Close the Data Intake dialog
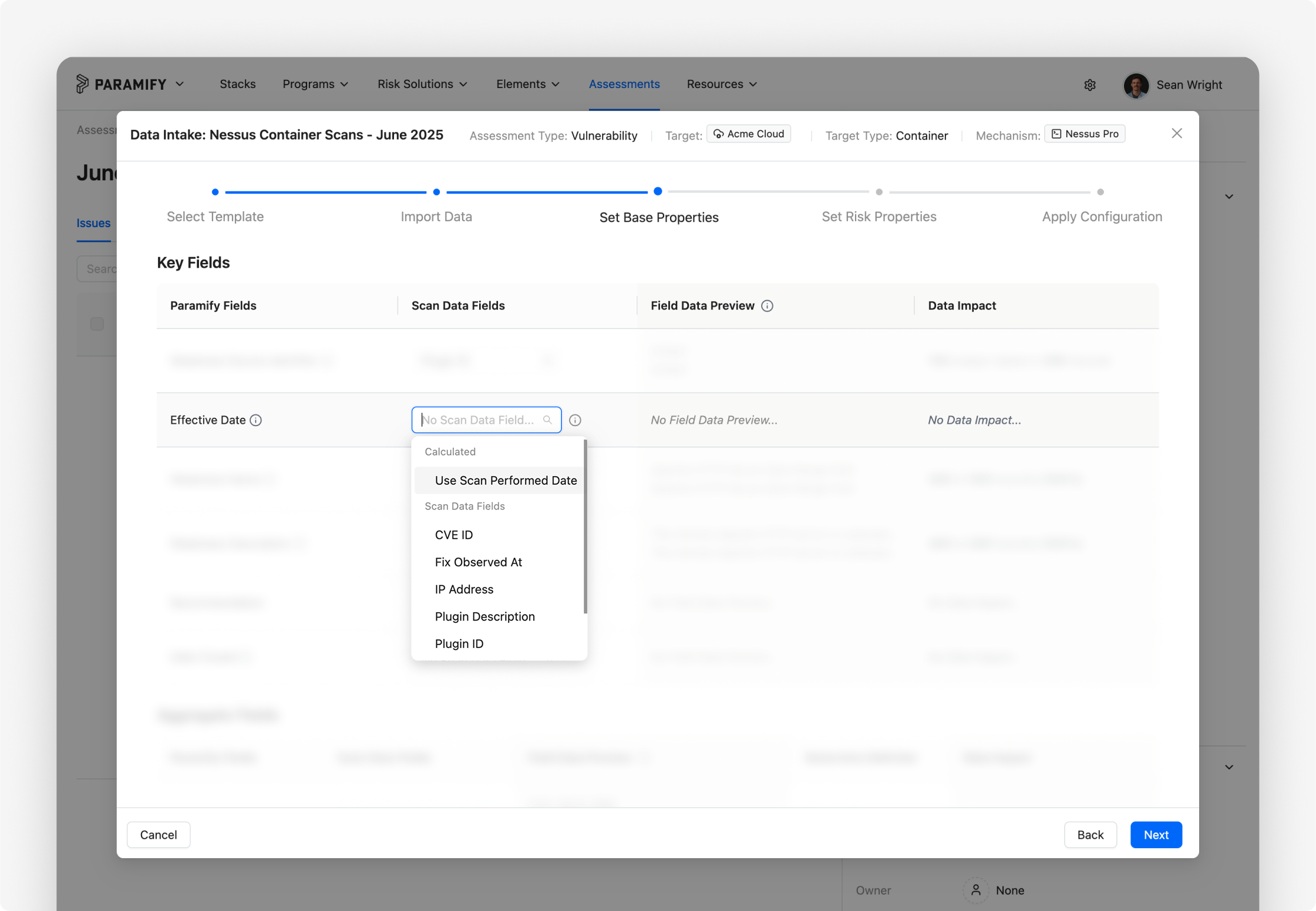 point(1176,133)
